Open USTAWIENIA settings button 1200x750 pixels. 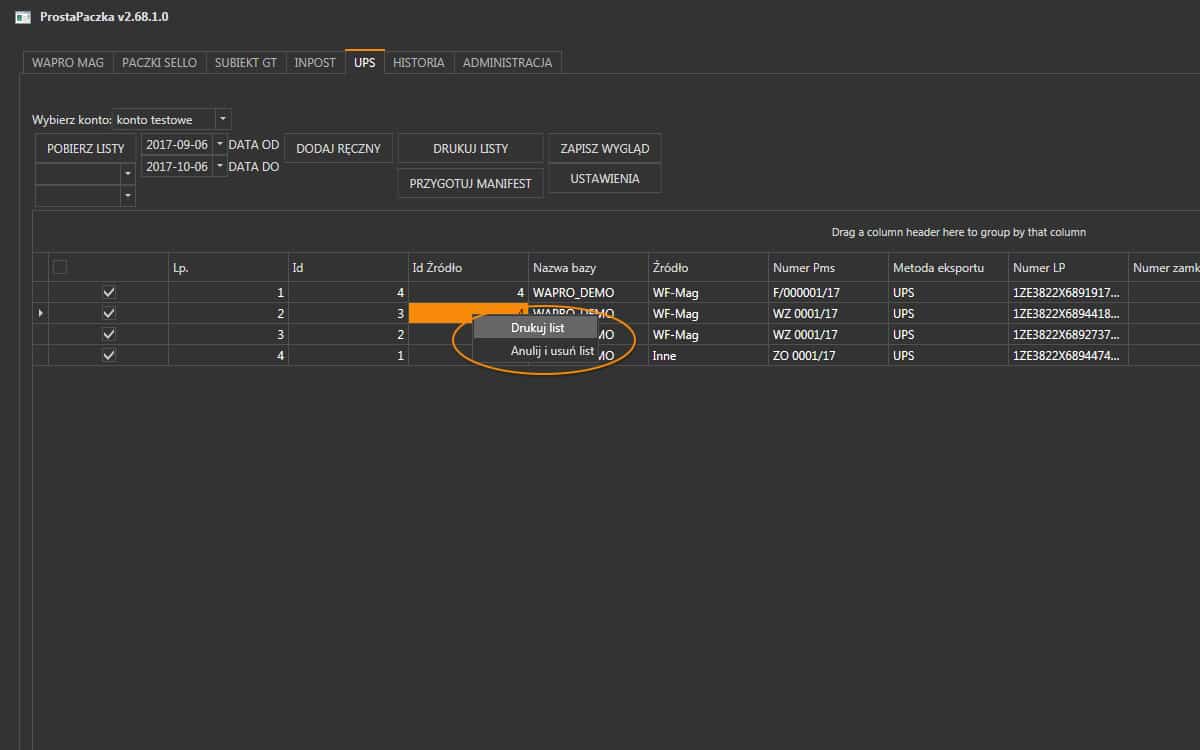(605, 178)
